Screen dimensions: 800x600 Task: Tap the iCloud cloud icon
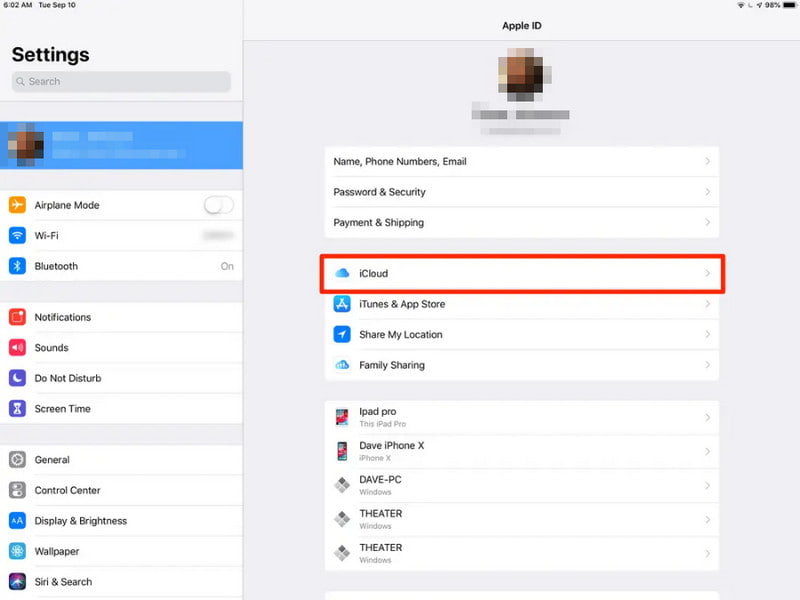[342, 273]
